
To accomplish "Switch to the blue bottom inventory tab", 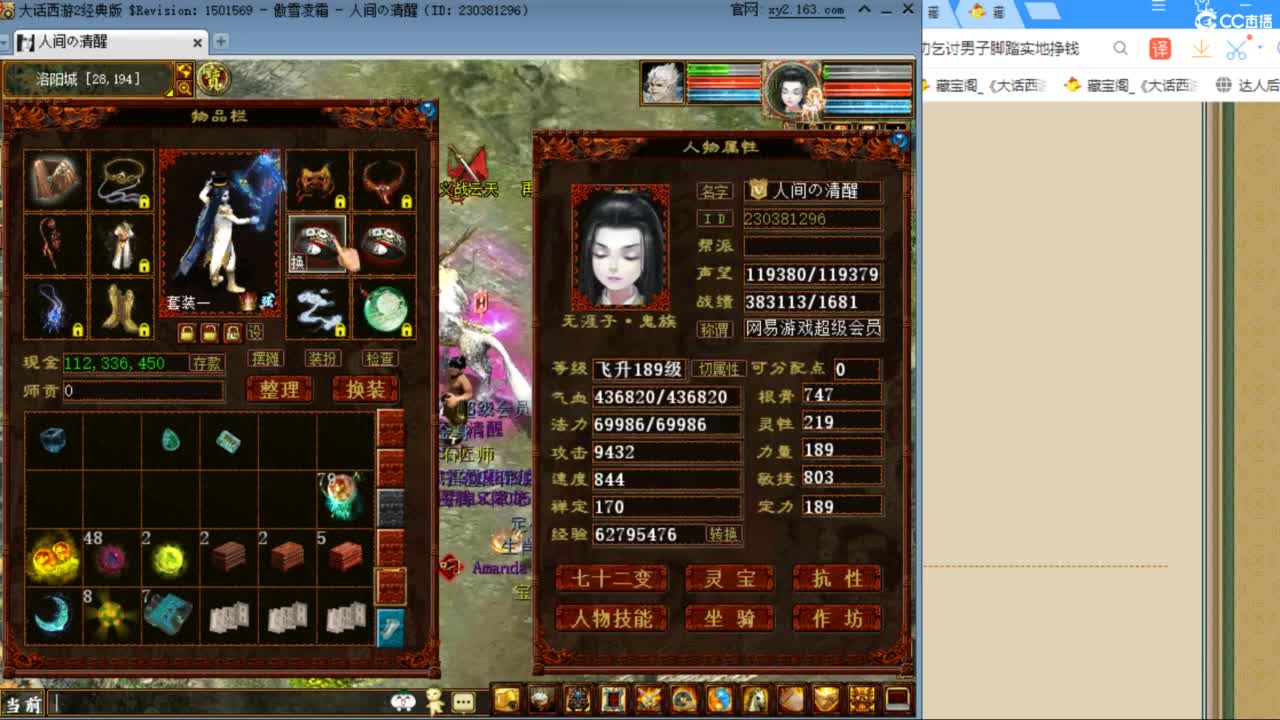I will [x=391, y=628].
